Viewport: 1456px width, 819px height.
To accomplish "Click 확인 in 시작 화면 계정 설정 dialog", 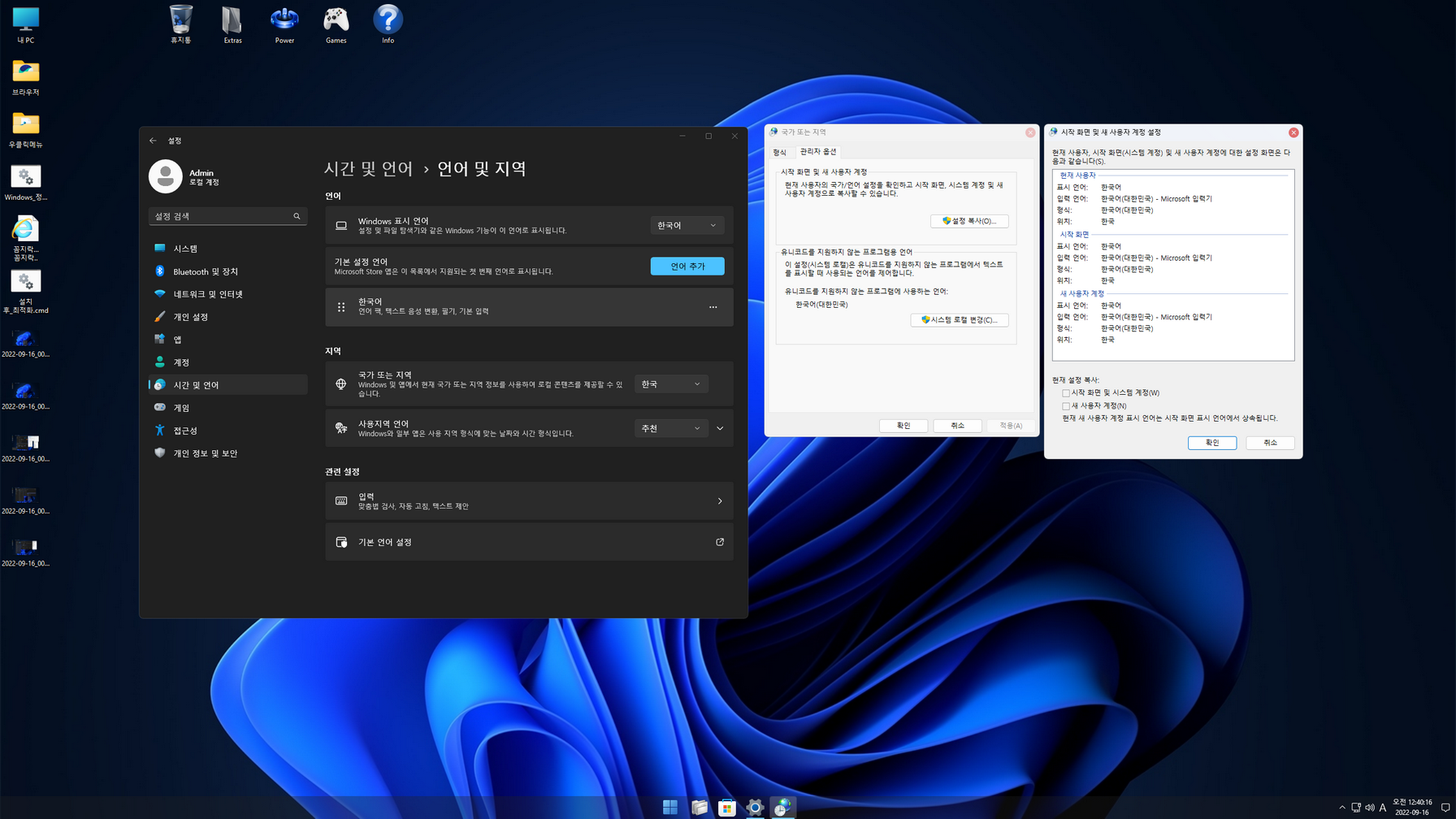I will click(x=1212, y=443).
